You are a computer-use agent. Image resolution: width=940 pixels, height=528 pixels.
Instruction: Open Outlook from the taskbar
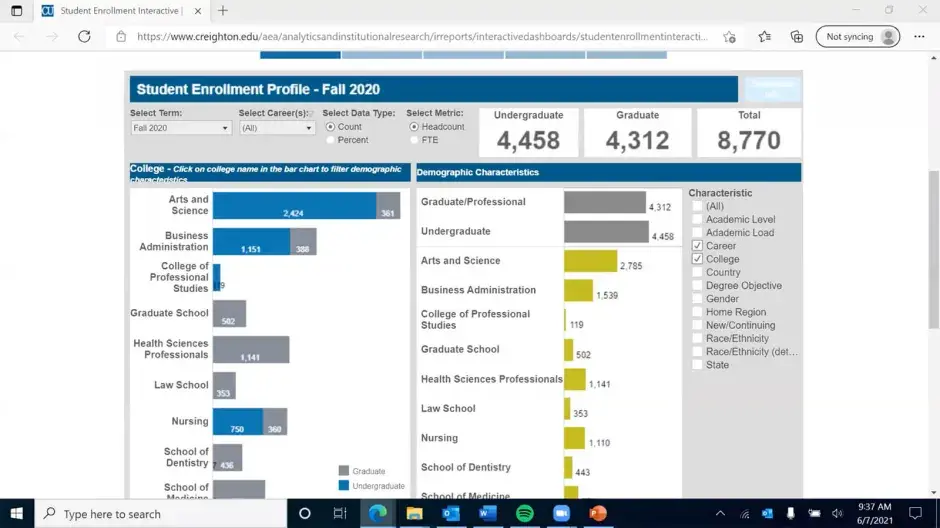pyautogui.click(x=450, y=513)
